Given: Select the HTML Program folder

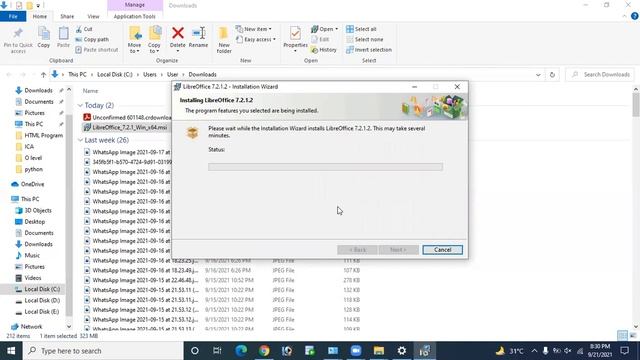Looking at the screenshot, I should tap(43, 136).
